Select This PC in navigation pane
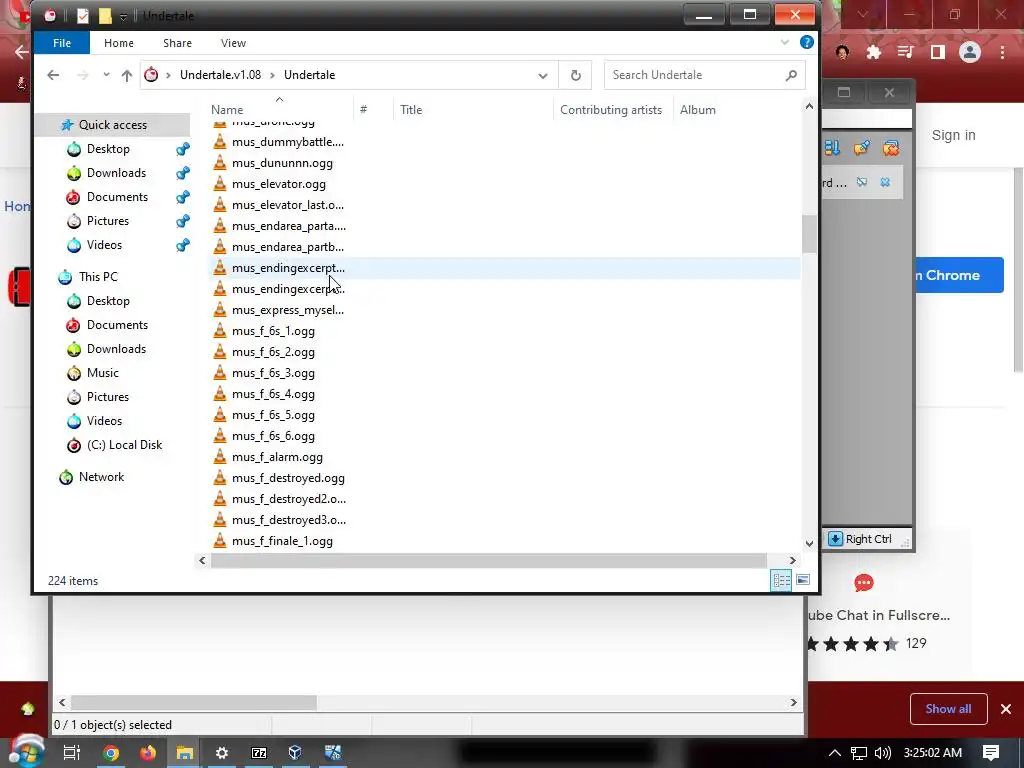The image size is (1024, 768). tap(98, 277)
